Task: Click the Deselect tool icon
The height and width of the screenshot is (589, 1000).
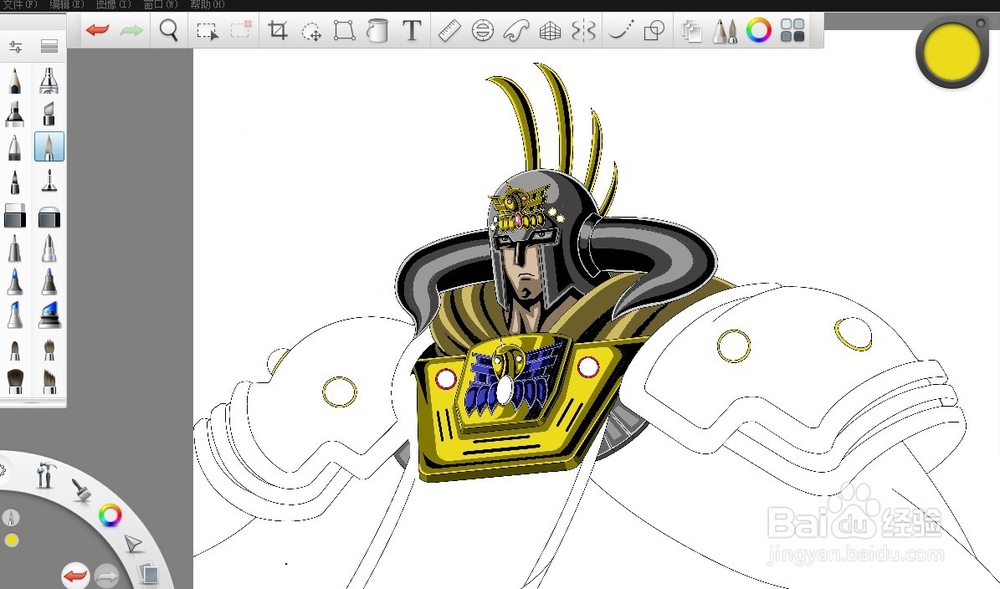Action: pos(241,29)
